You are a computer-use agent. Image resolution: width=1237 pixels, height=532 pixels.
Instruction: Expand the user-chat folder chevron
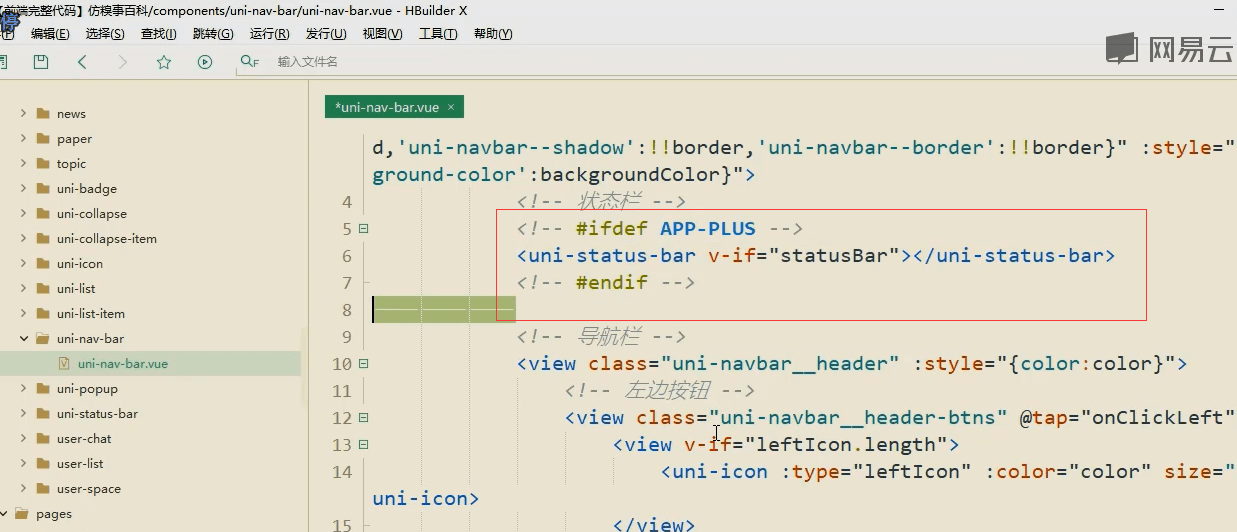click(x=23, y=438)
